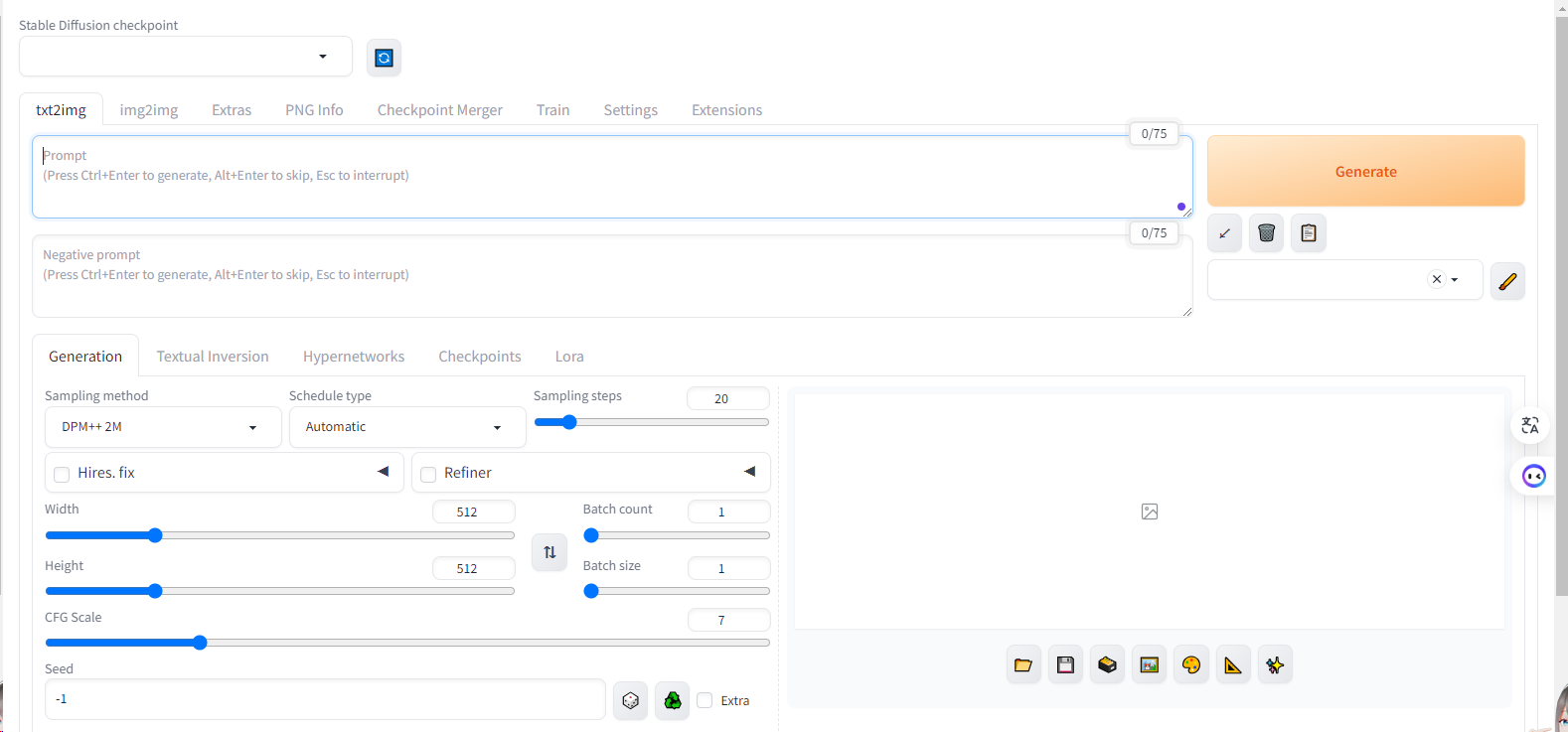Screen dimensions: 1568x732
Task: Reuse last seed with the green recycle icon
Action: [673, 701]
